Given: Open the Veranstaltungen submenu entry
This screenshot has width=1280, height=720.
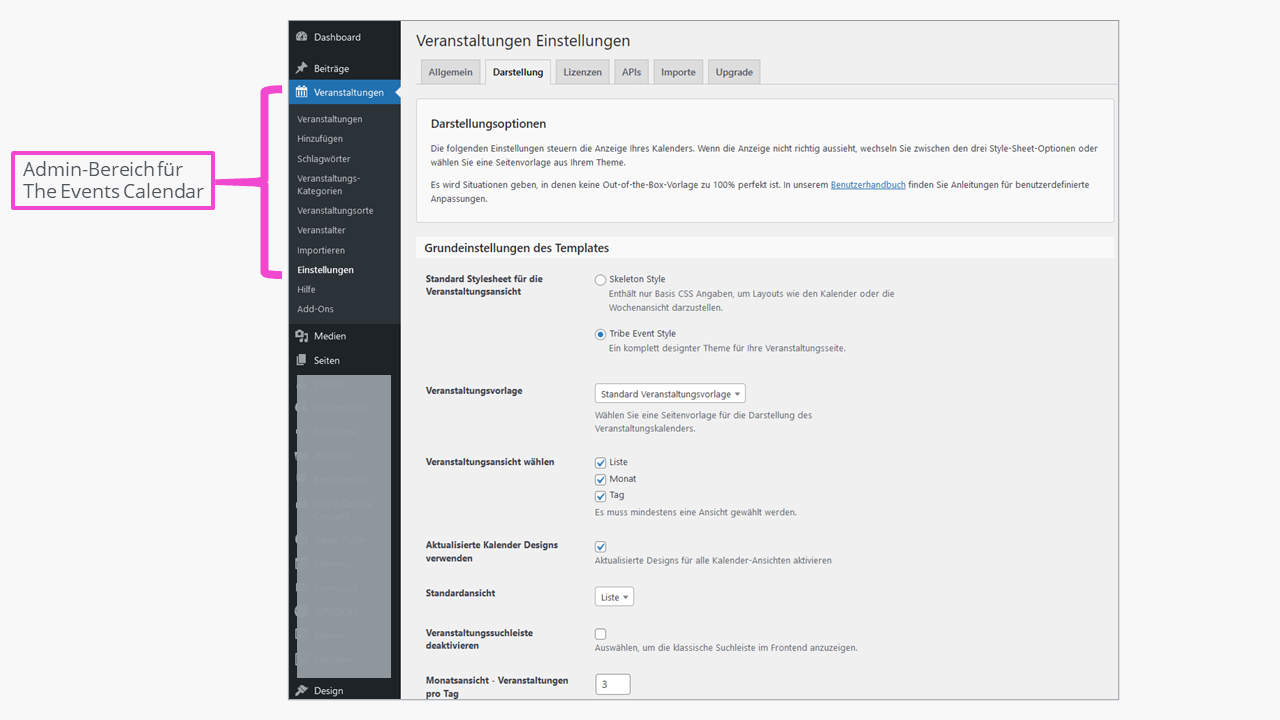Looking at the screenshot, I should click(x=330, y=119).
